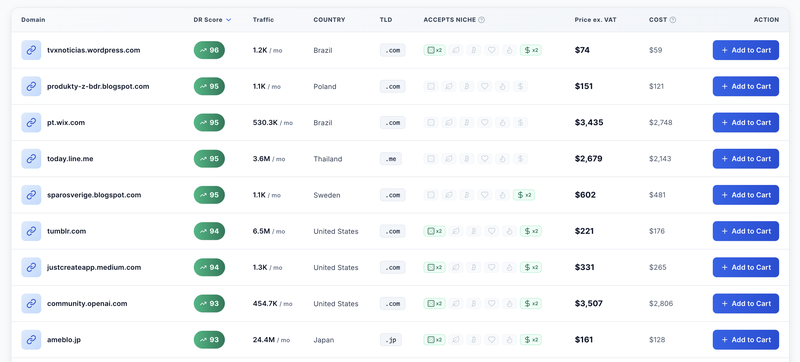Click the $2,679 price for today.line.me

coord(588,159)
